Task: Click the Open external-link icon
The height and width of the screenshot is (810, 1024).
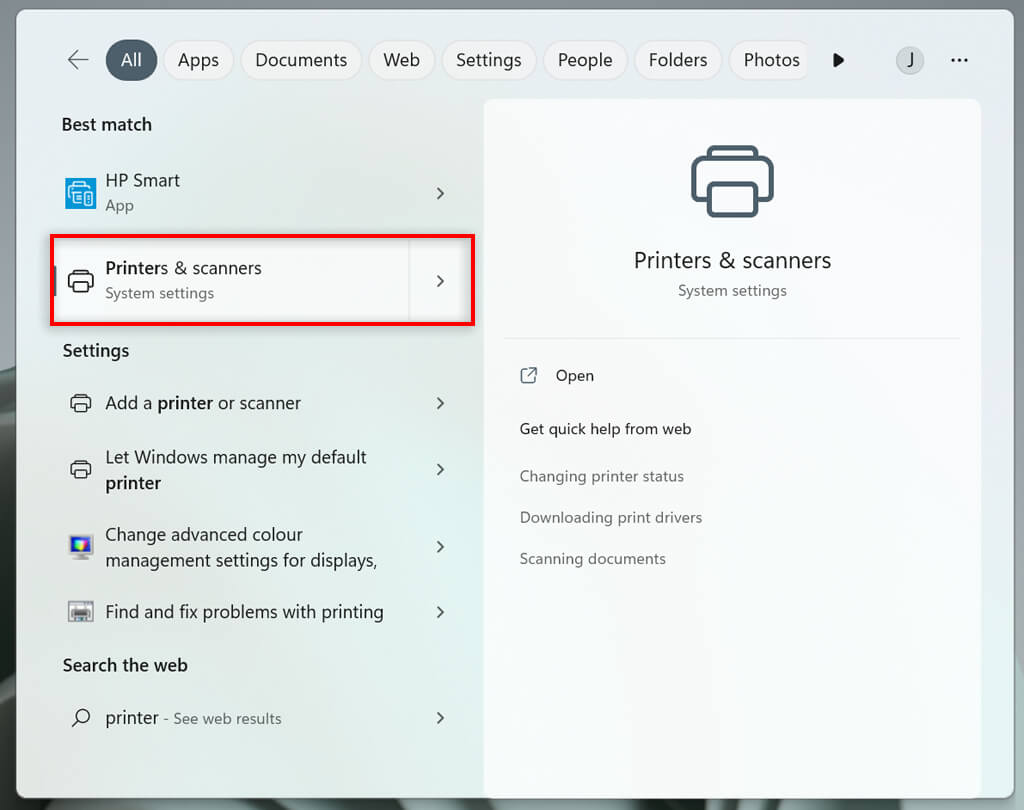Action: (528, 375)
